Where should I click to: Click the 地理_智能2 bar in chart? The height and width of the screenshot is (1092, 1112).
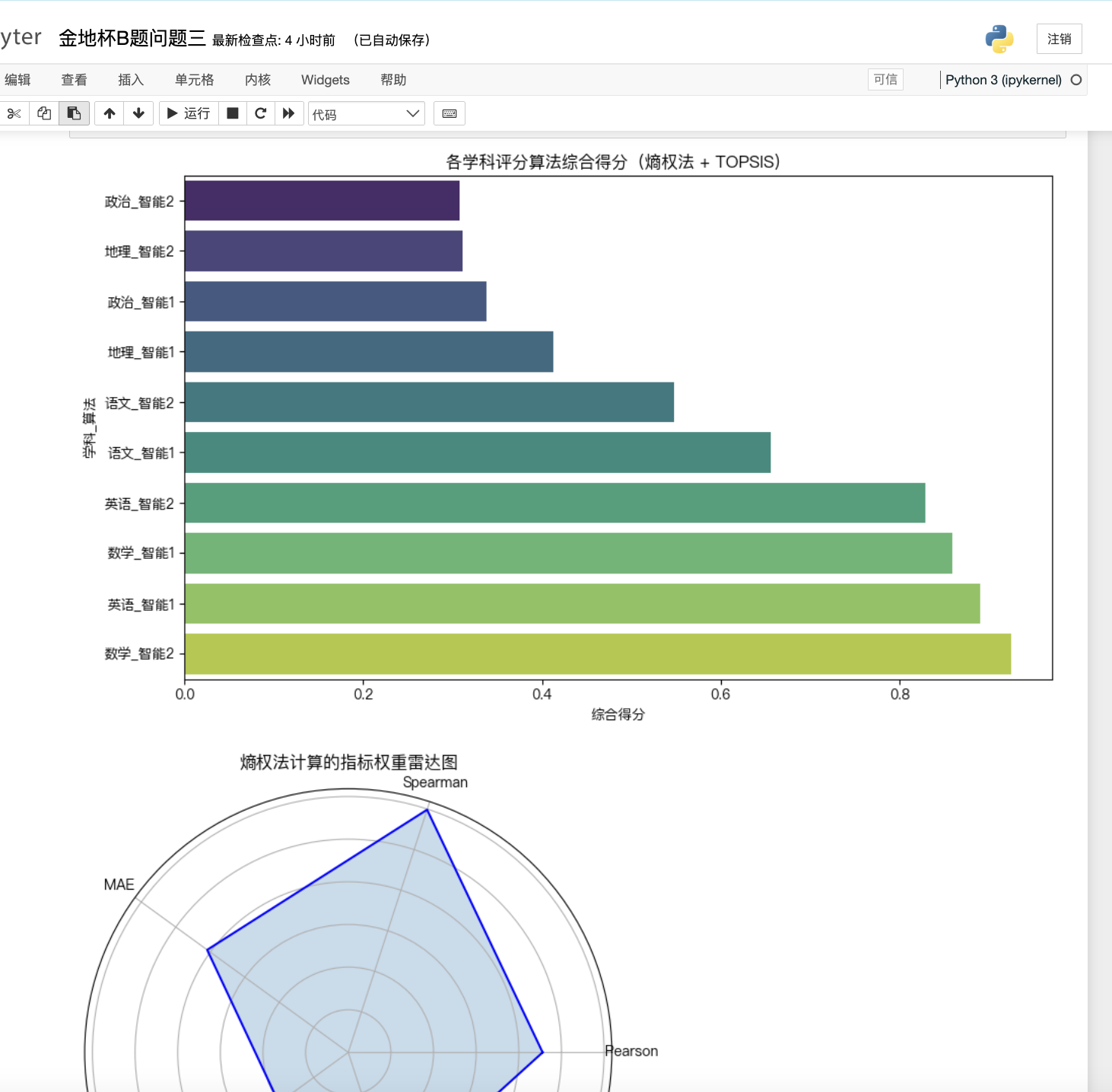(323, 251)
